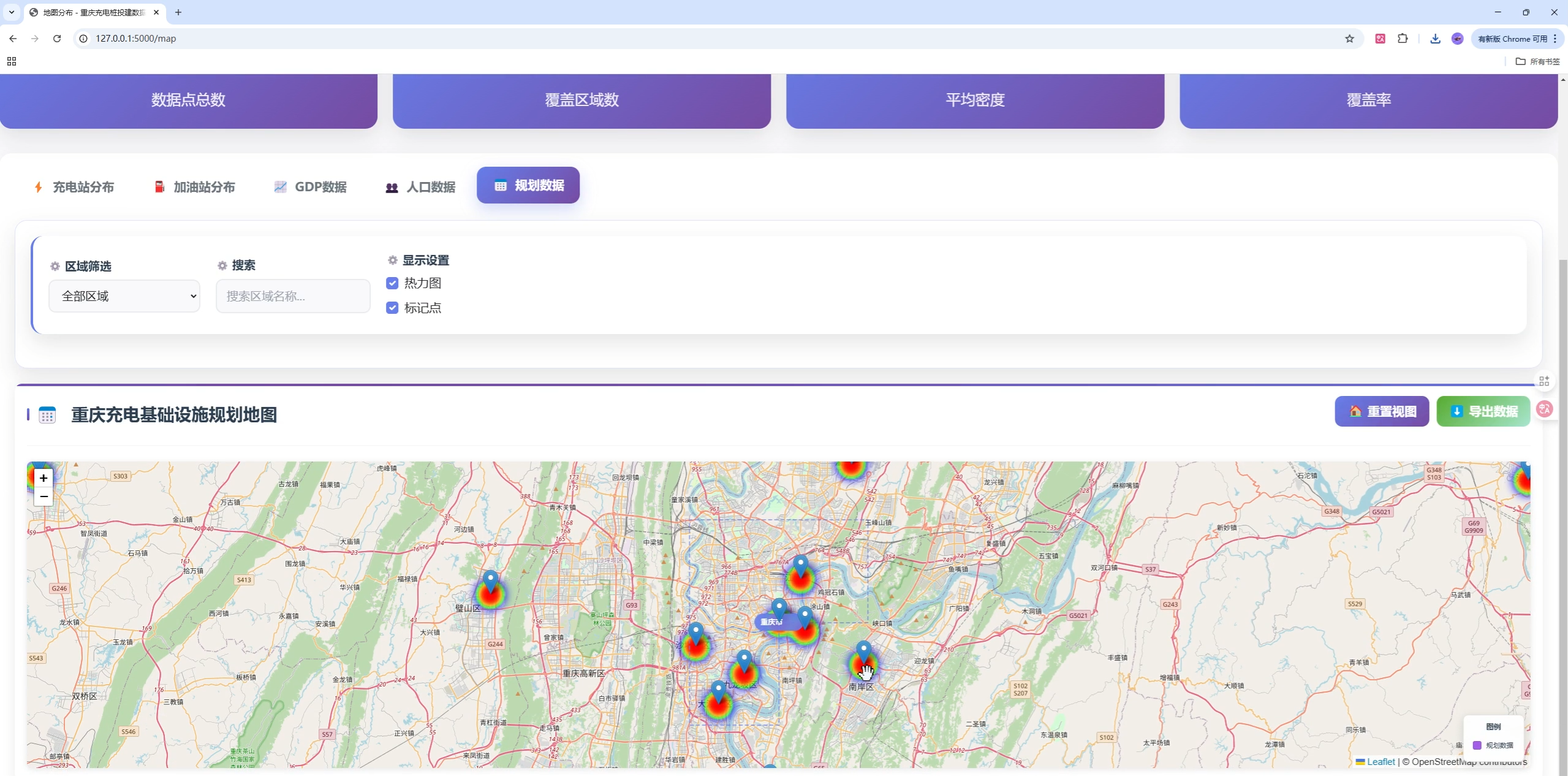Click the purple 规划数据 legend swatch
1568x776 pixels.
[x=1477, y=745]
